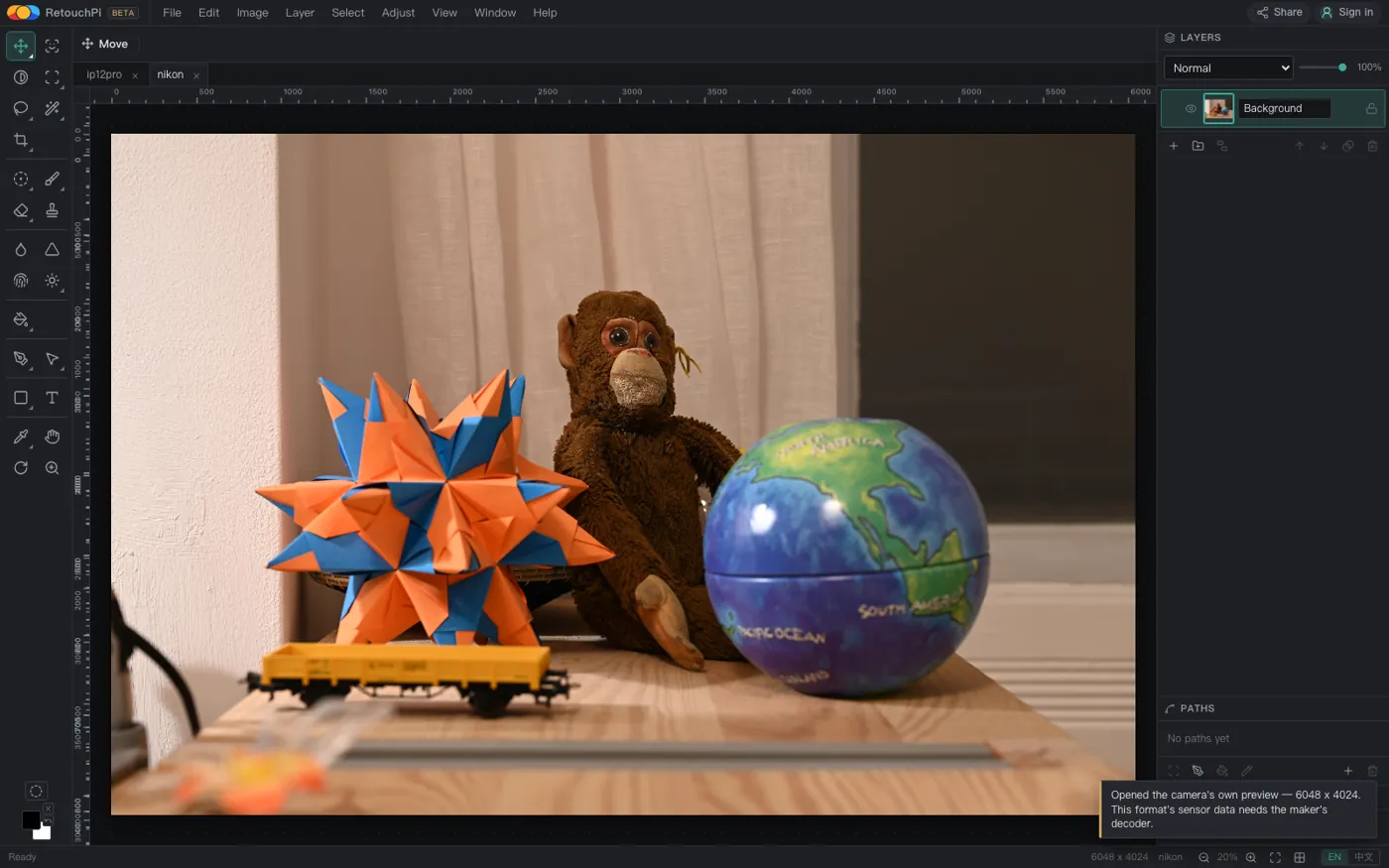Screen dimensions: 1389x868
Task: Choose the Magic Wand tool
Action: [53, 108]
